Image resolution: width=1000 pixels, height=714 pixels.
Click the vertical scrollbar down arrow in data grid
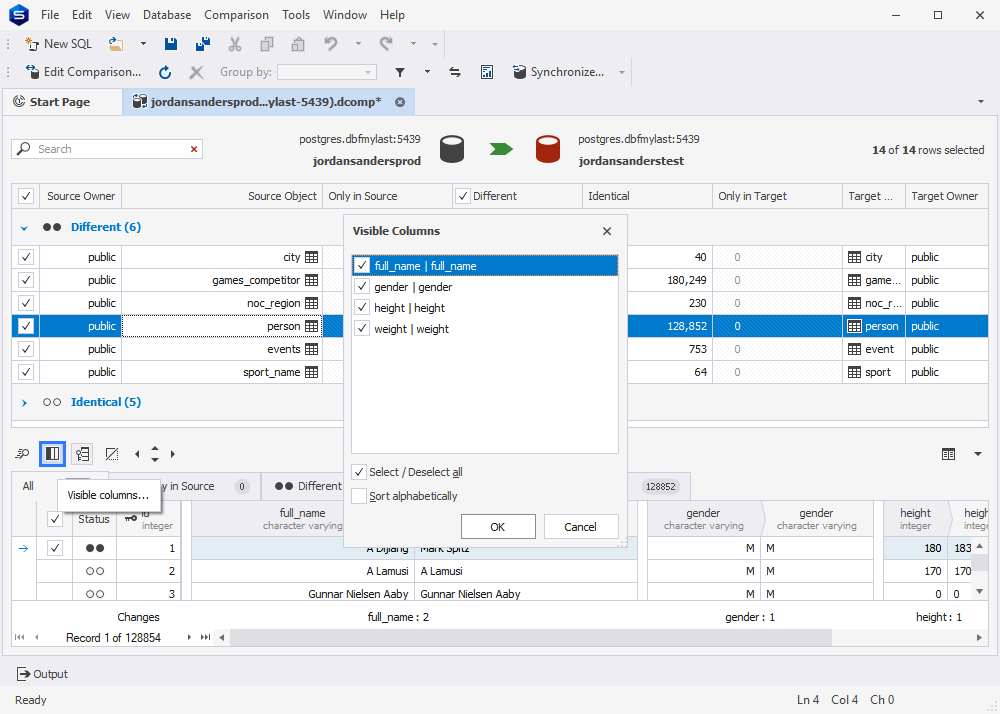coord(980,592)
